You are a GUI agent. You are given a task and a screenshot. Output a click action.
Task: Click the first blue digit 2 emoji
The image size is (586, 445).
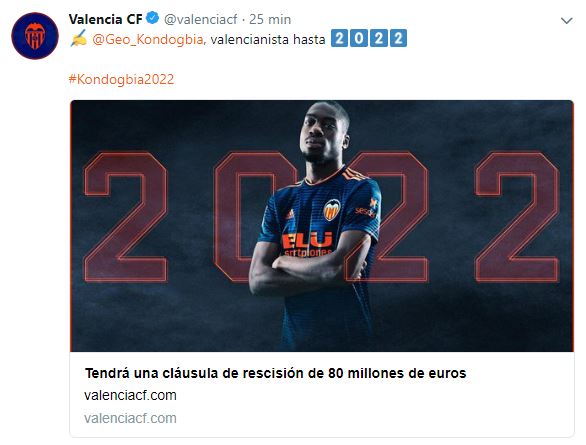coord(339,38)
